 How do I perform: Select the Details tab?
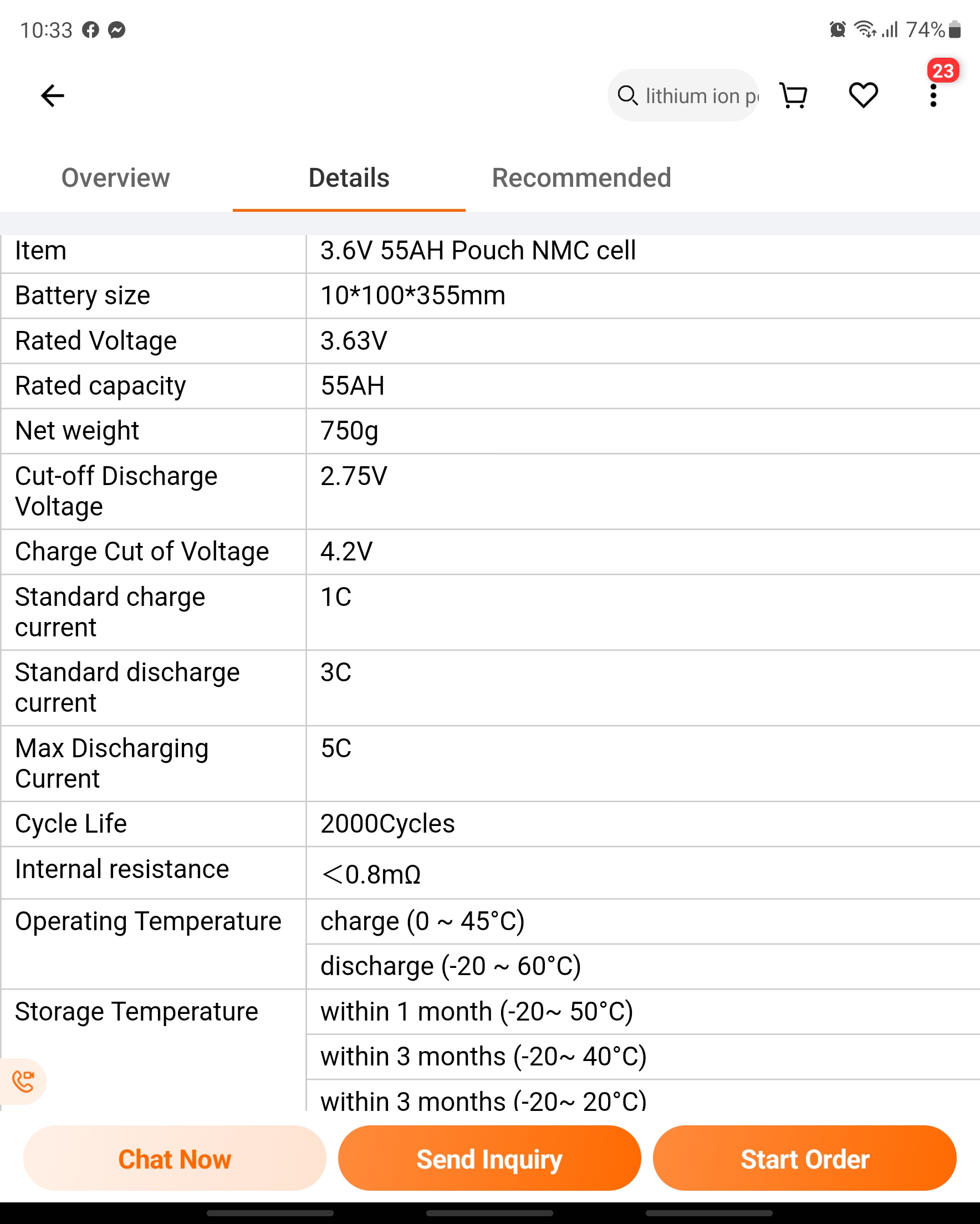(x=349, y=178)
